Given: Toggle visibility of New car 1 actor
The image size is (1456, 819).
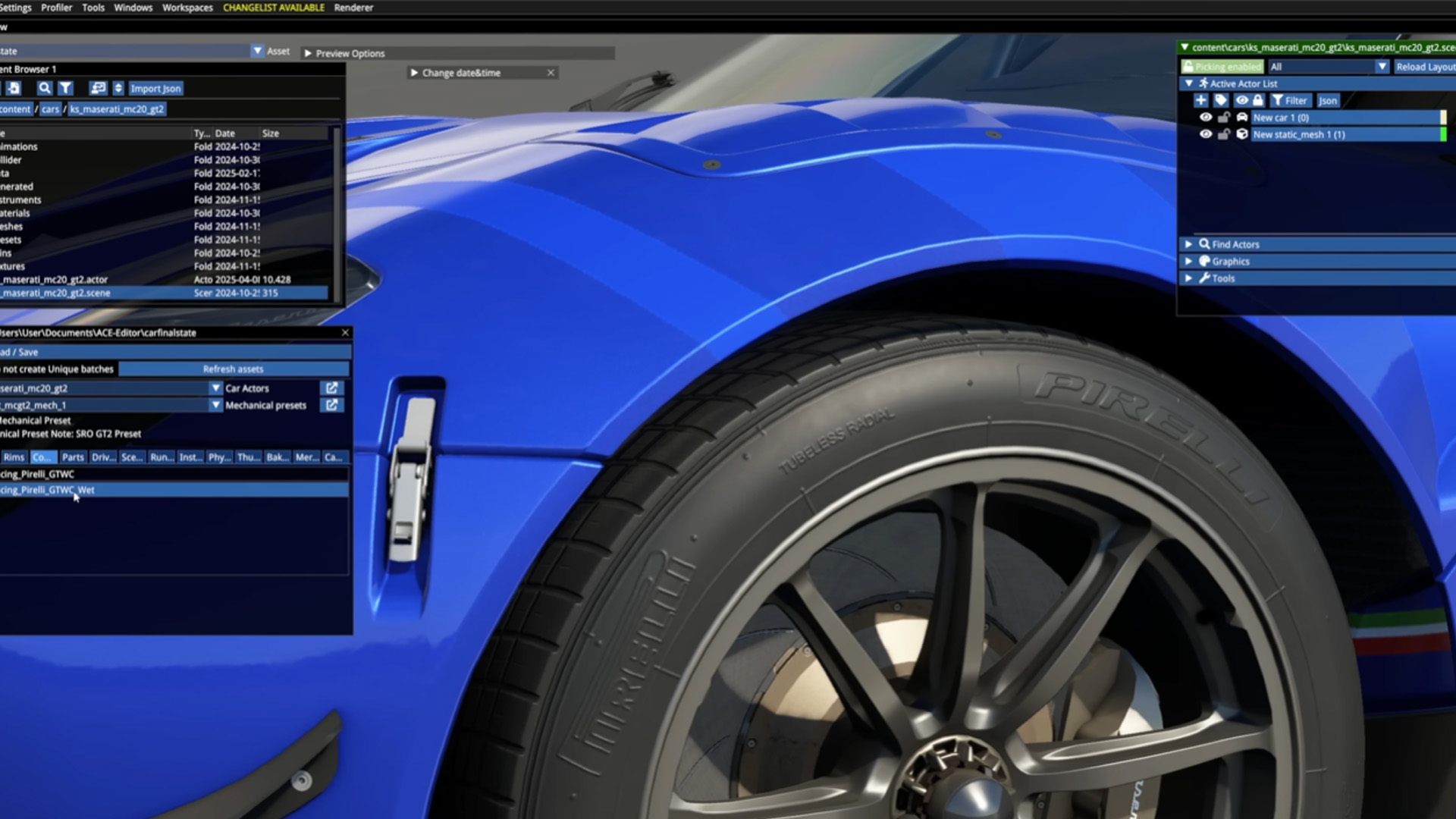Looking at the screenshot, I should tap(1206, 118).
